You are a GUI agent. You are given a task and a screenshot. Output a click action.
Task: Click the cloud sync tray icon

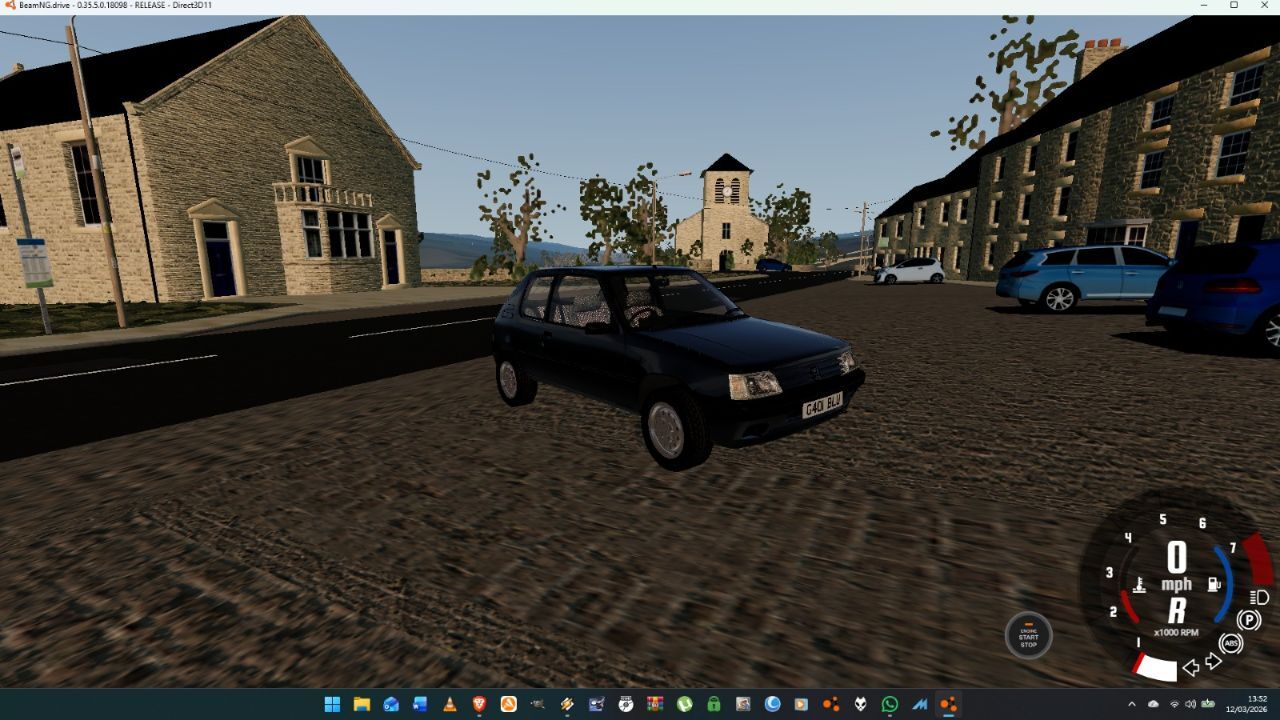[x=1154, y=704]
